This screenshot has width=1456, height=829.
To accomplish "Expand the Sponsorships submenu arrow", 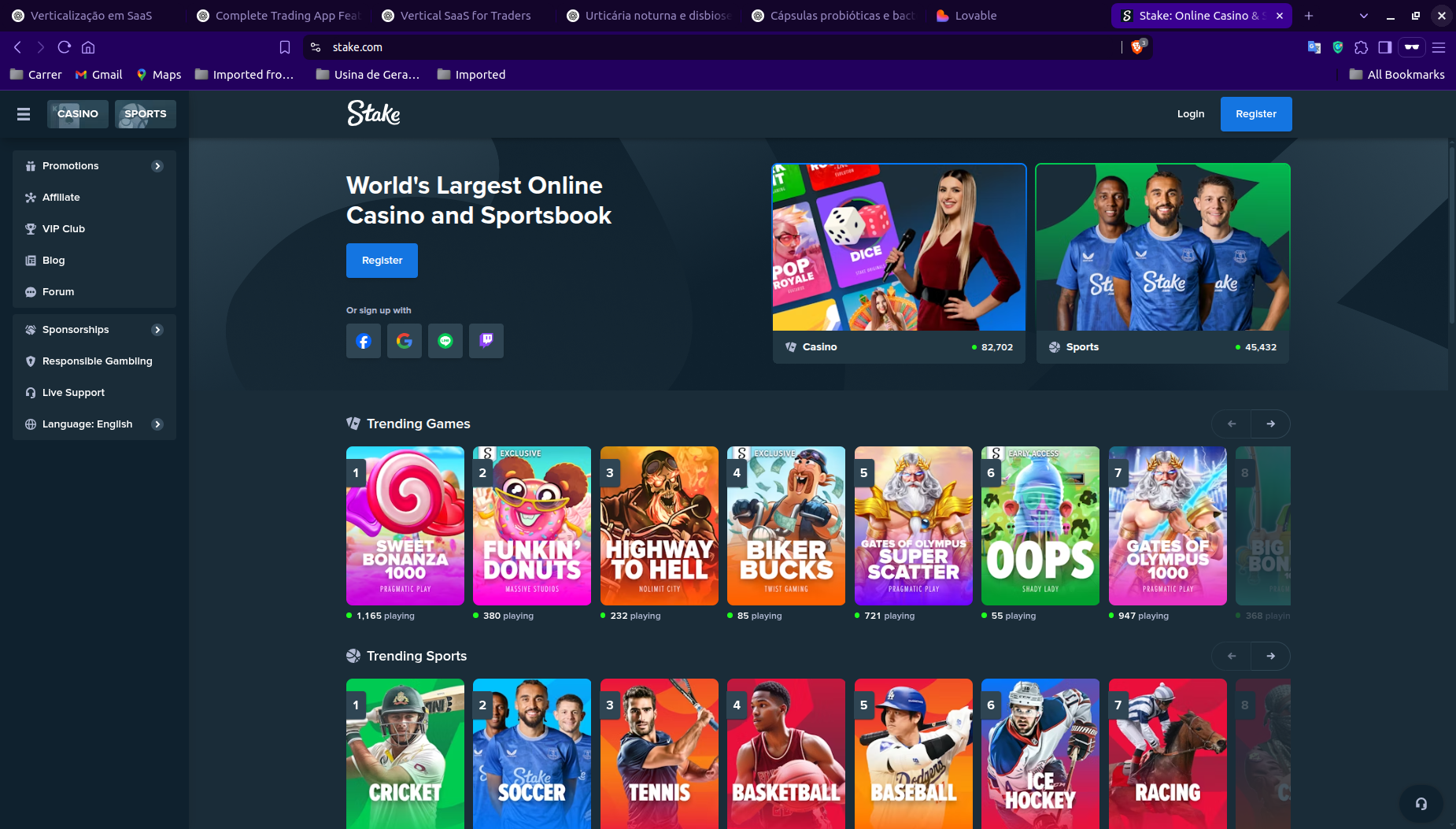I will [157, 330].
